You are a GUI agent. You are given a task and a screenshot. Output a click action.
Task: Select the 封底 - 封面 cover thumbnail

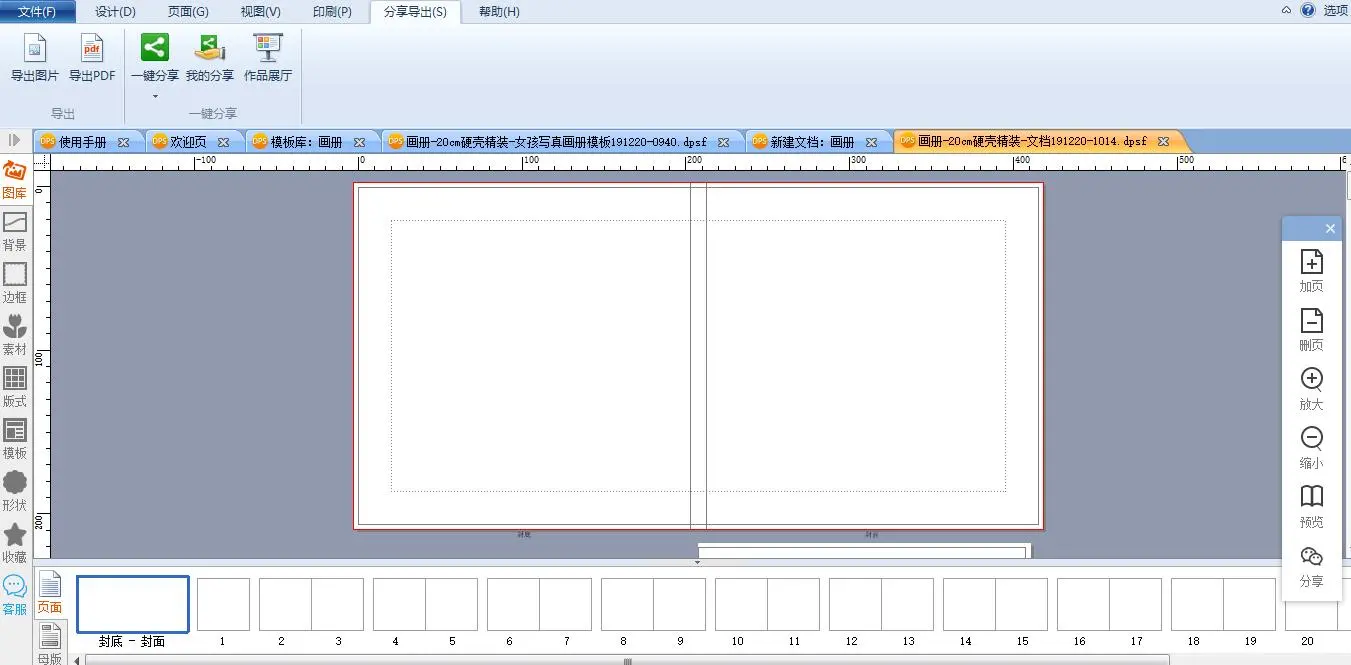coord(133,604)
